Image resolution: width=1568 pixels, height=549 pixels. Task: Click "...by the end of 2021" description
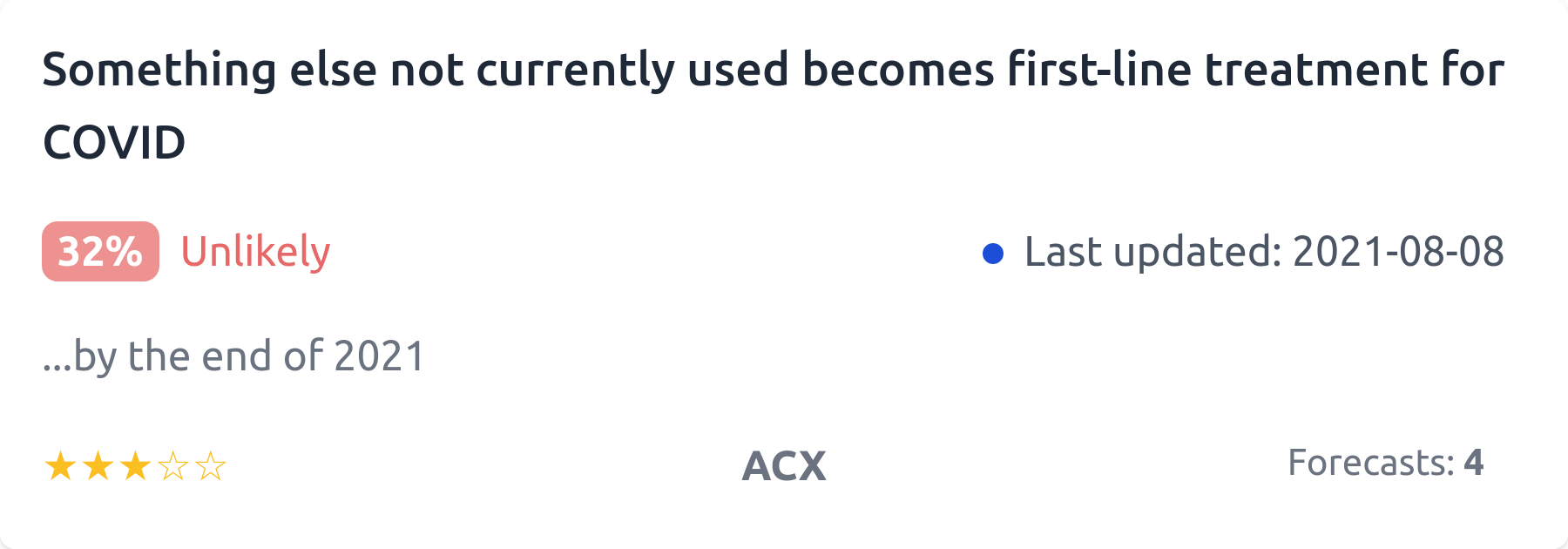pyautogui.click(x=233, y=356)
